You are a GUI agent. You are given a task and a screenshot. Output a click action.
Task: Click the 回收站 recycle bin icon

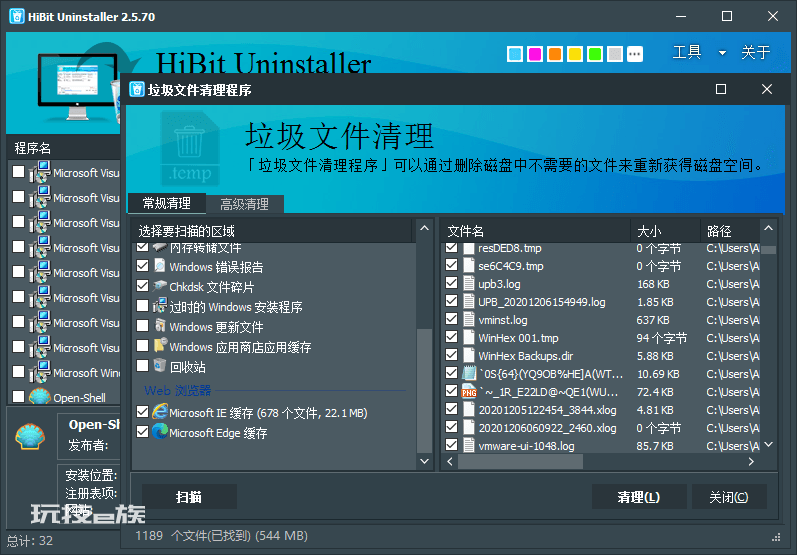160,366
